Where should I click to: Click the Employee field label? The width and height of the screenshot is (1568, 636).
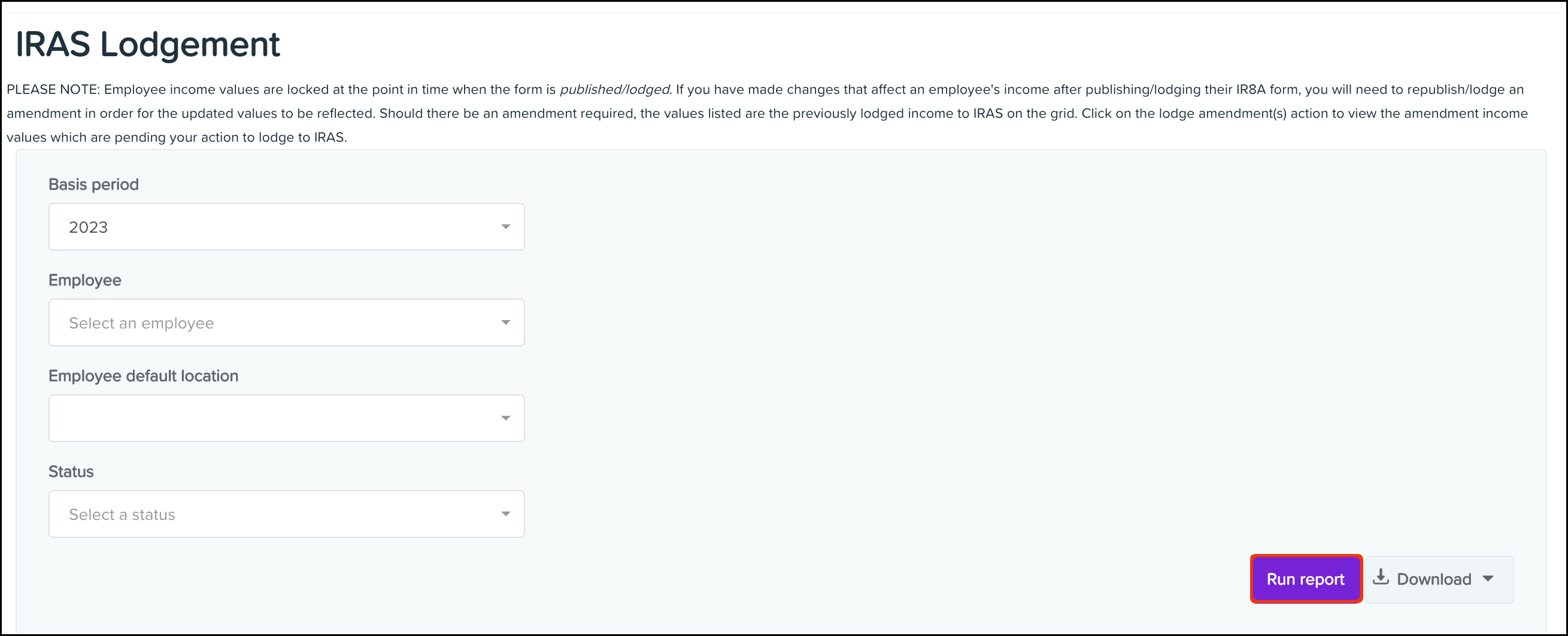[x=84, y=280]
